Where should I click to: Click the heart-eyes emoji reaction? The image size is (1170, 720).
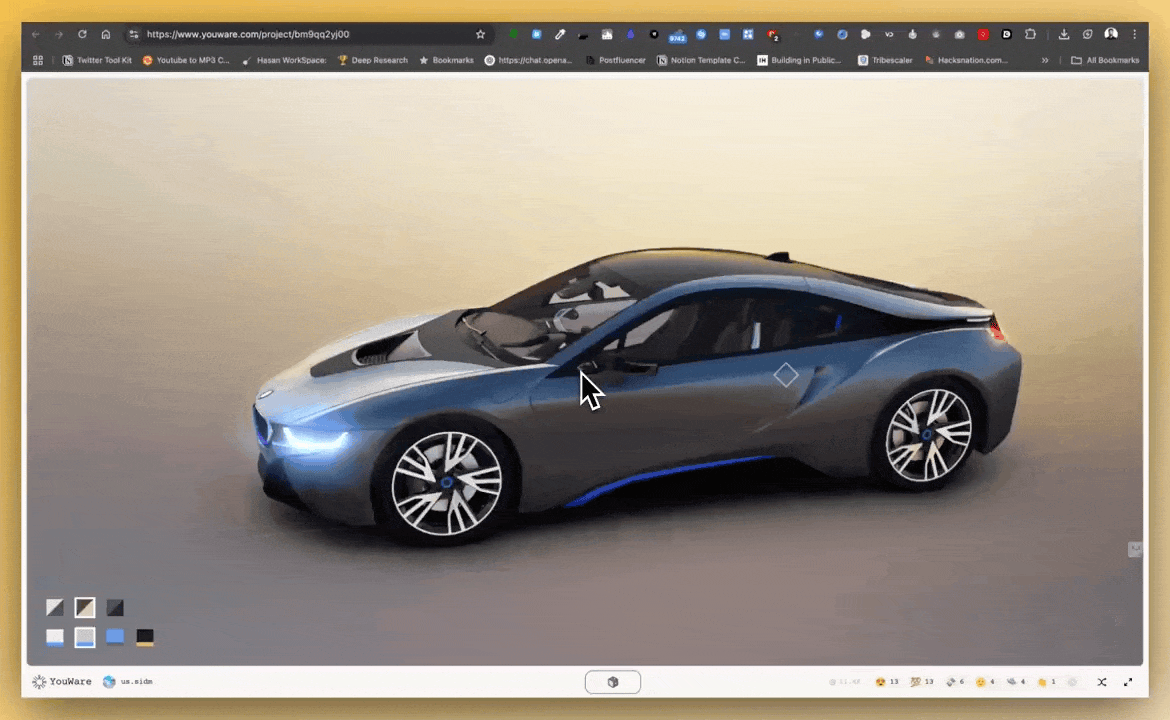886,682
